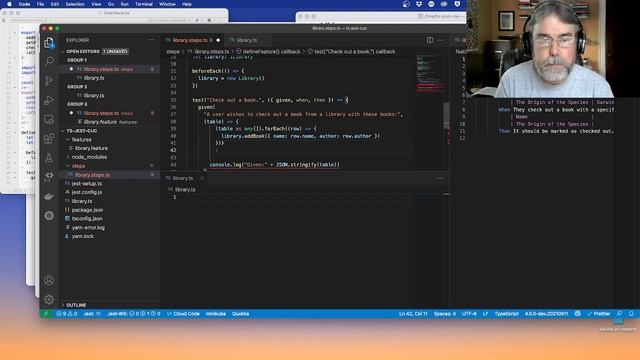The image size is (640, 360).
Task: Open Explorer panel More Actions ellipsis
Action: pos(151,40)
